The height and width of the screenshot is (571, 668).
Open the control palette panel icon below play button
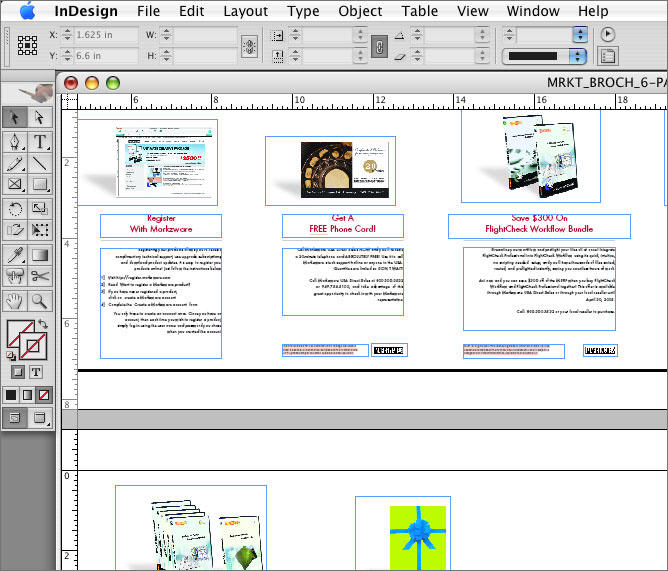(x=608, y=56)
